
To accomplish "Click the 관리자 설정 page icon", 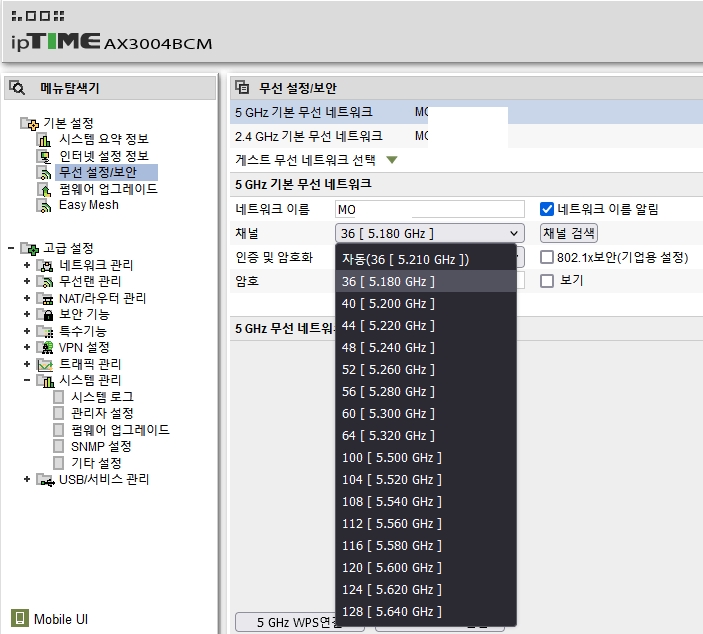I will (58, 413).
